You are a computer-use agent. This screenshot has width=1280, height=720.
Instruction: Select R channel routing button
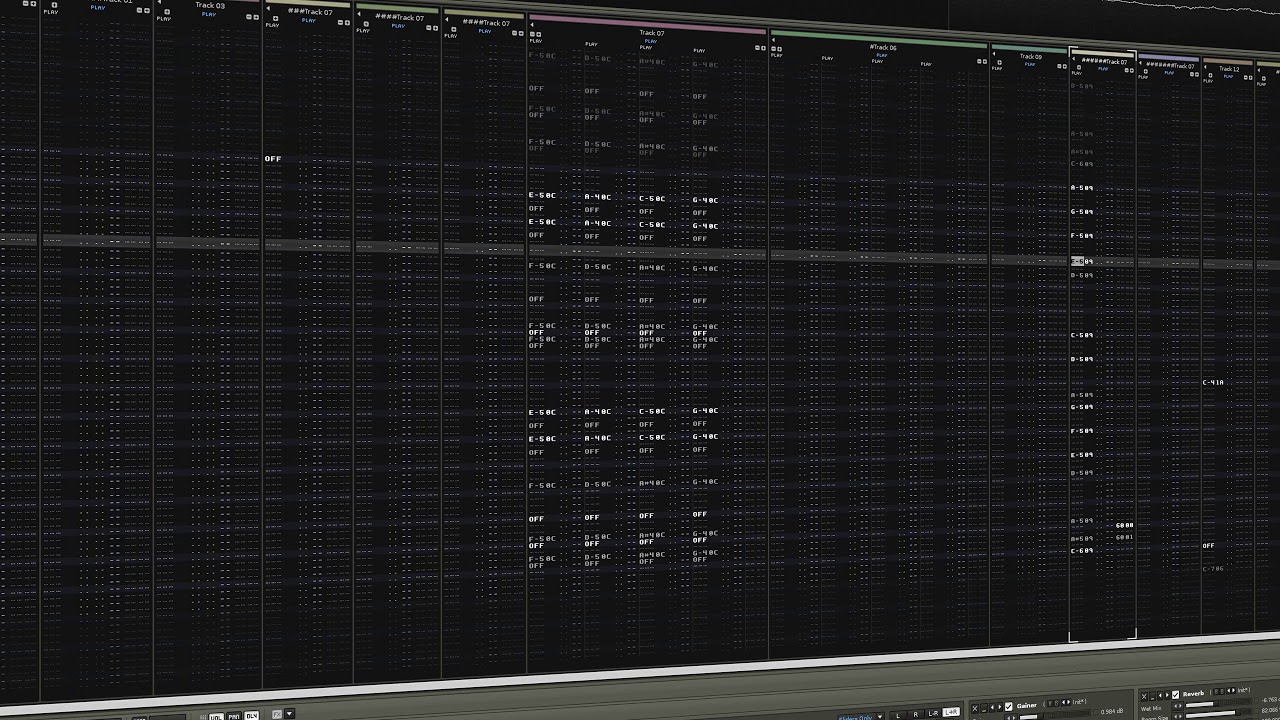[x=915, y=714]
